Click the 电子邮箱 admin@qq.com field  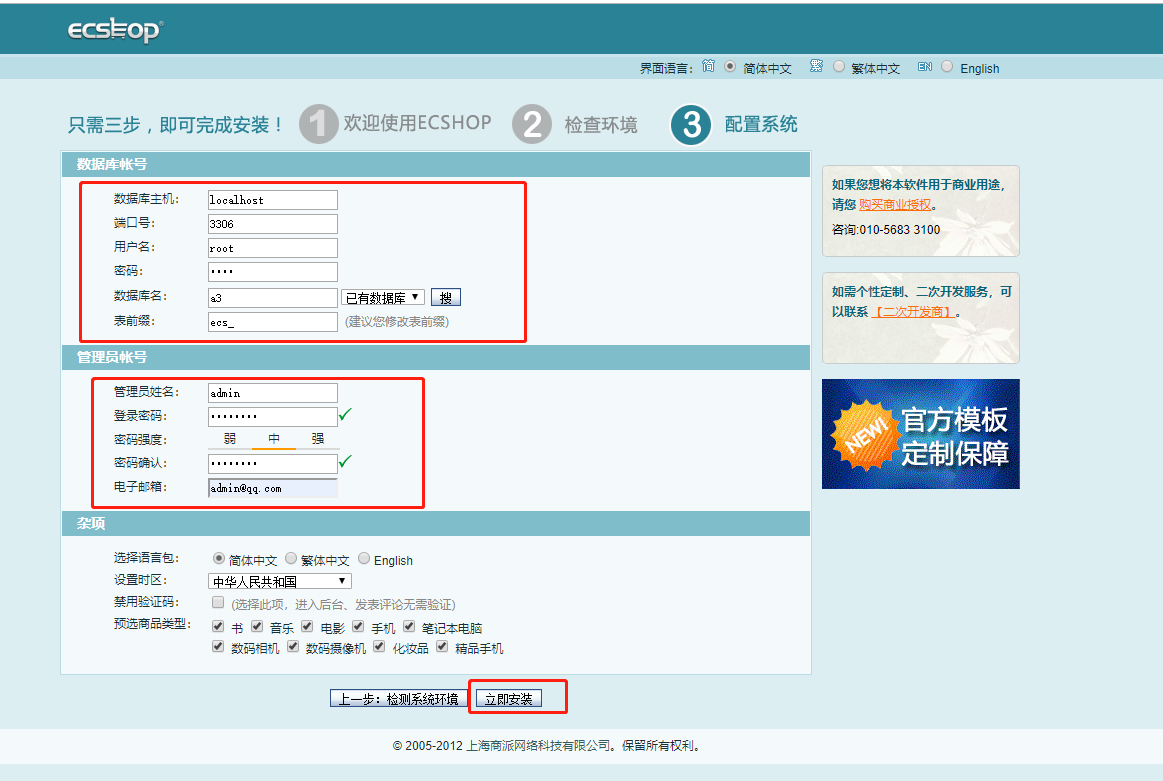(x=273, y=487)
